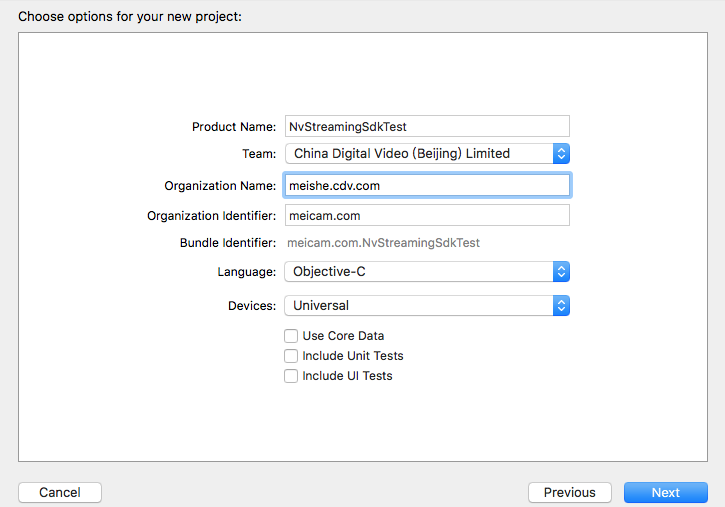Click the Next button
This screenshot has height=507, width=725.
click(x=665, y=493)
